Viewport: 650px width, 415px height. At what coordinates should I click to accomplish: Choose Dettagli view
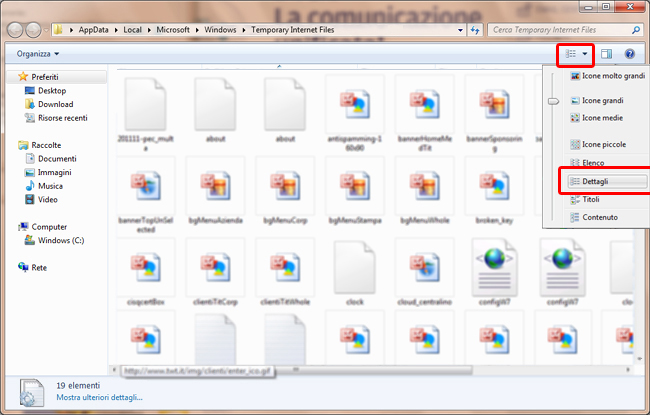[607, 181]
